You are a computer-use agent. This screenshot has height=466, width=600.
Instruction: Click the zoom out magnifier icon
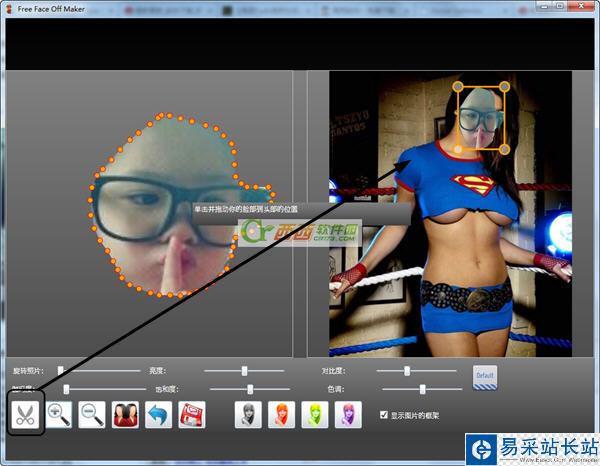92,415
